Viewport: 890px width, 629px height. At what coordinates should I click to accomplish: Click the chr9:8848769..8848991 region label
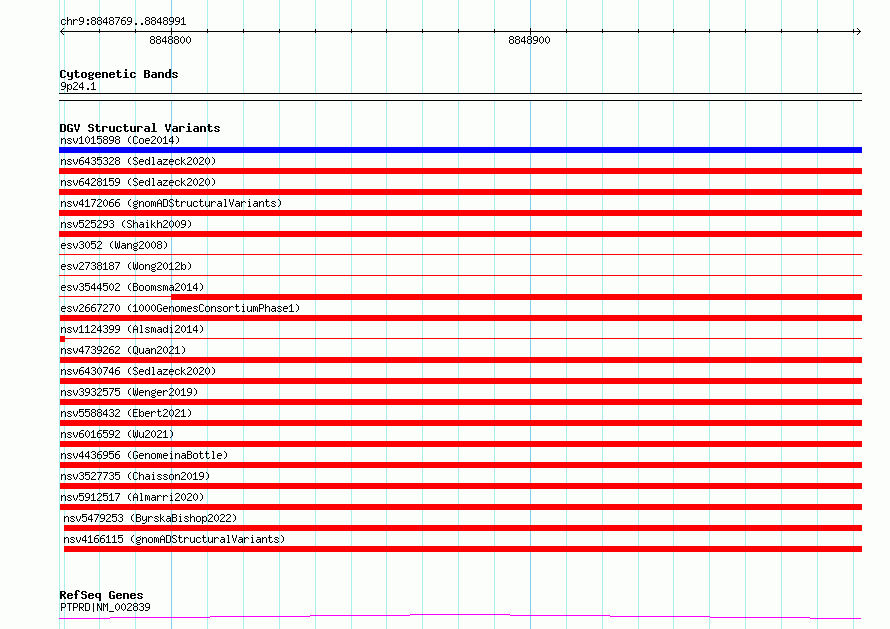coord(123,21)
